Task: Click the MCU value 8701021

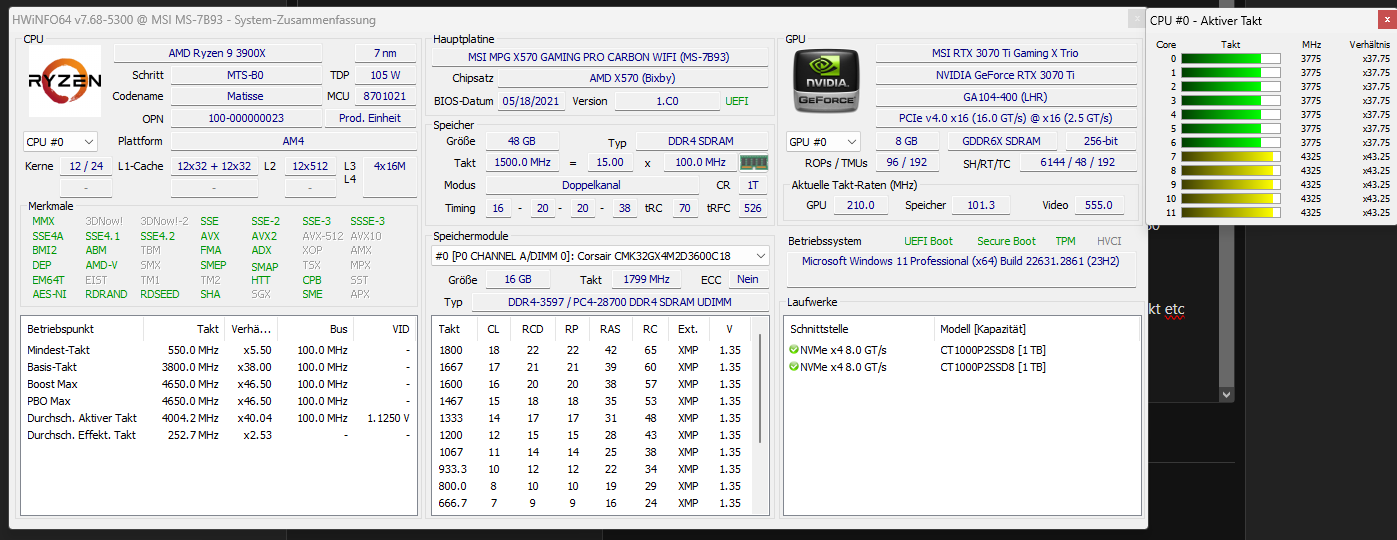Action: click(x=384, y=96)
